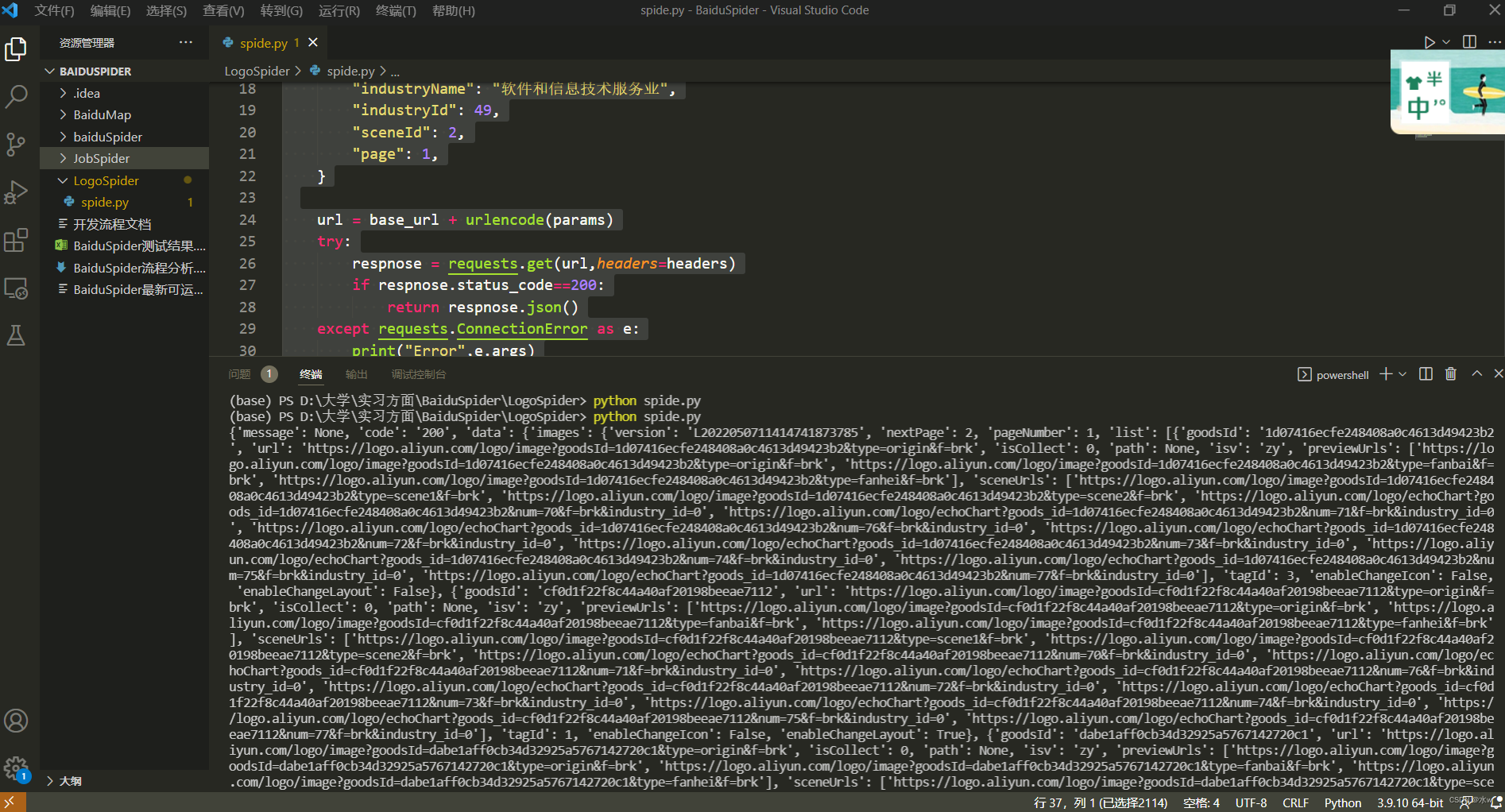
Task: Change language mode Python
Action: [x=1342, y=803]
